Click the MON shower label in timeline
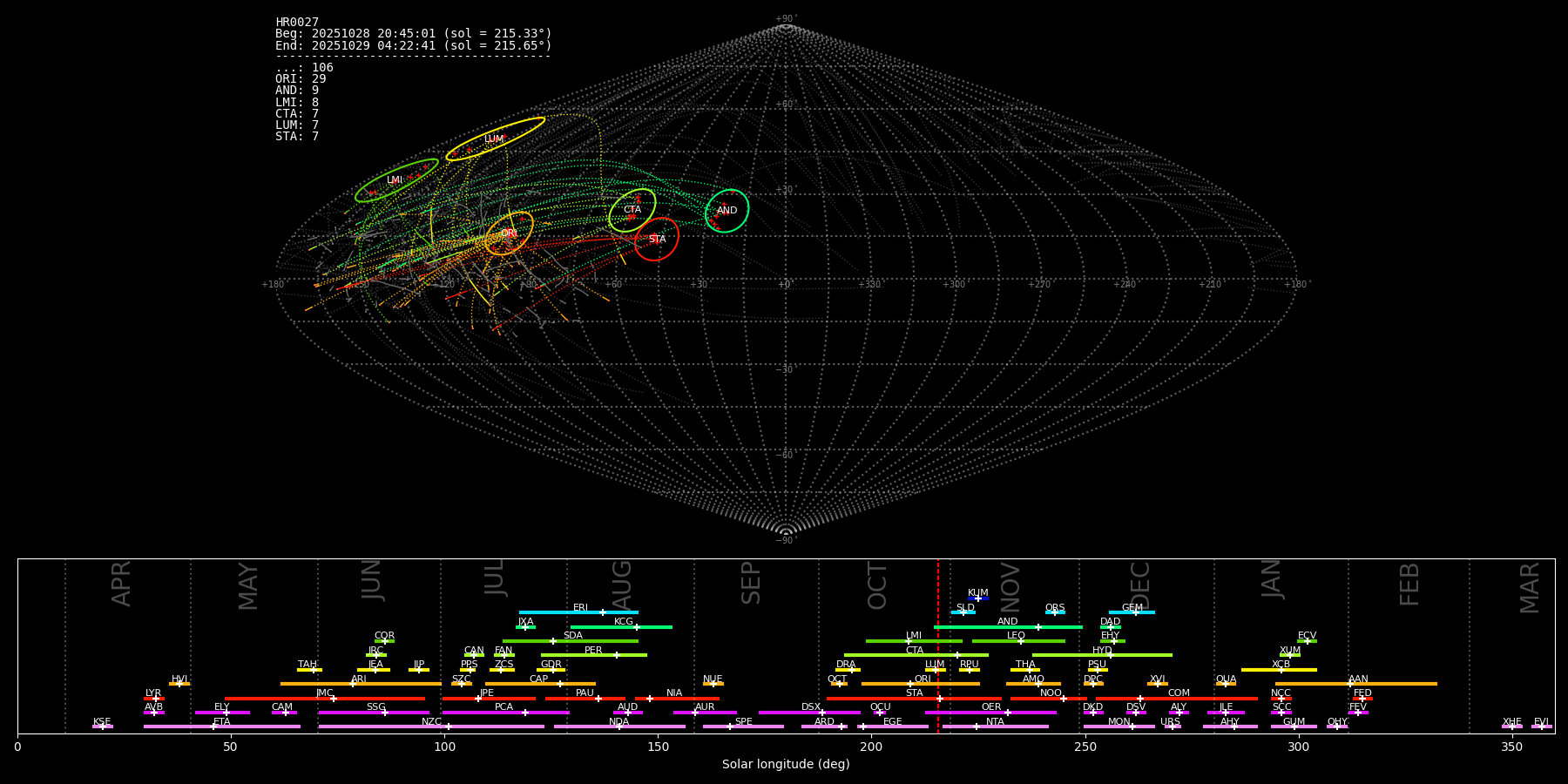The height and width of the screenshot is (784, 1568). (x=1119, y=722)
